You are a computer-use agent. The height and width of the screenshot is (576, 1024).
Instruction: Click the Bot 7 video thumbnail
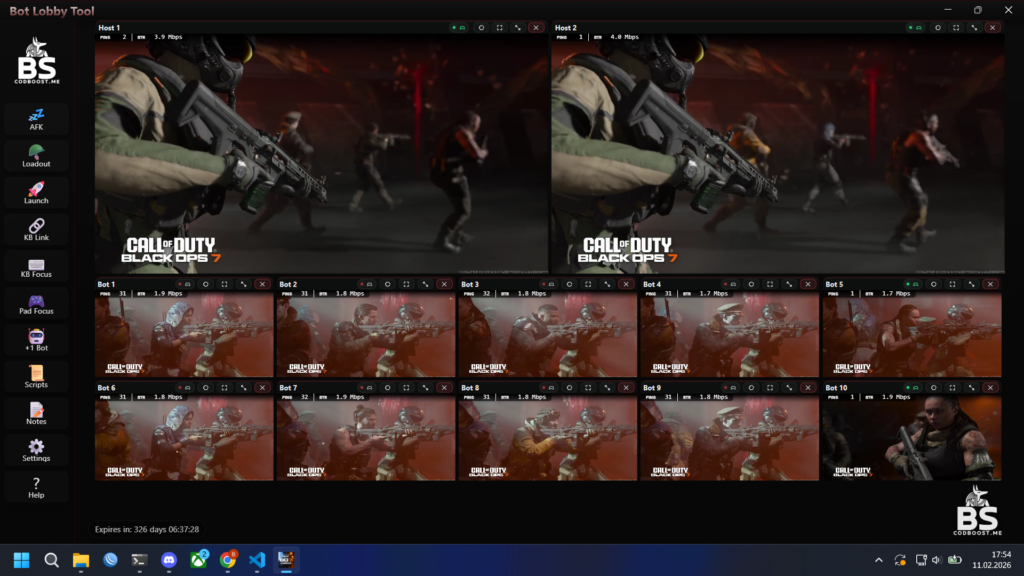[x=365, y=440]
